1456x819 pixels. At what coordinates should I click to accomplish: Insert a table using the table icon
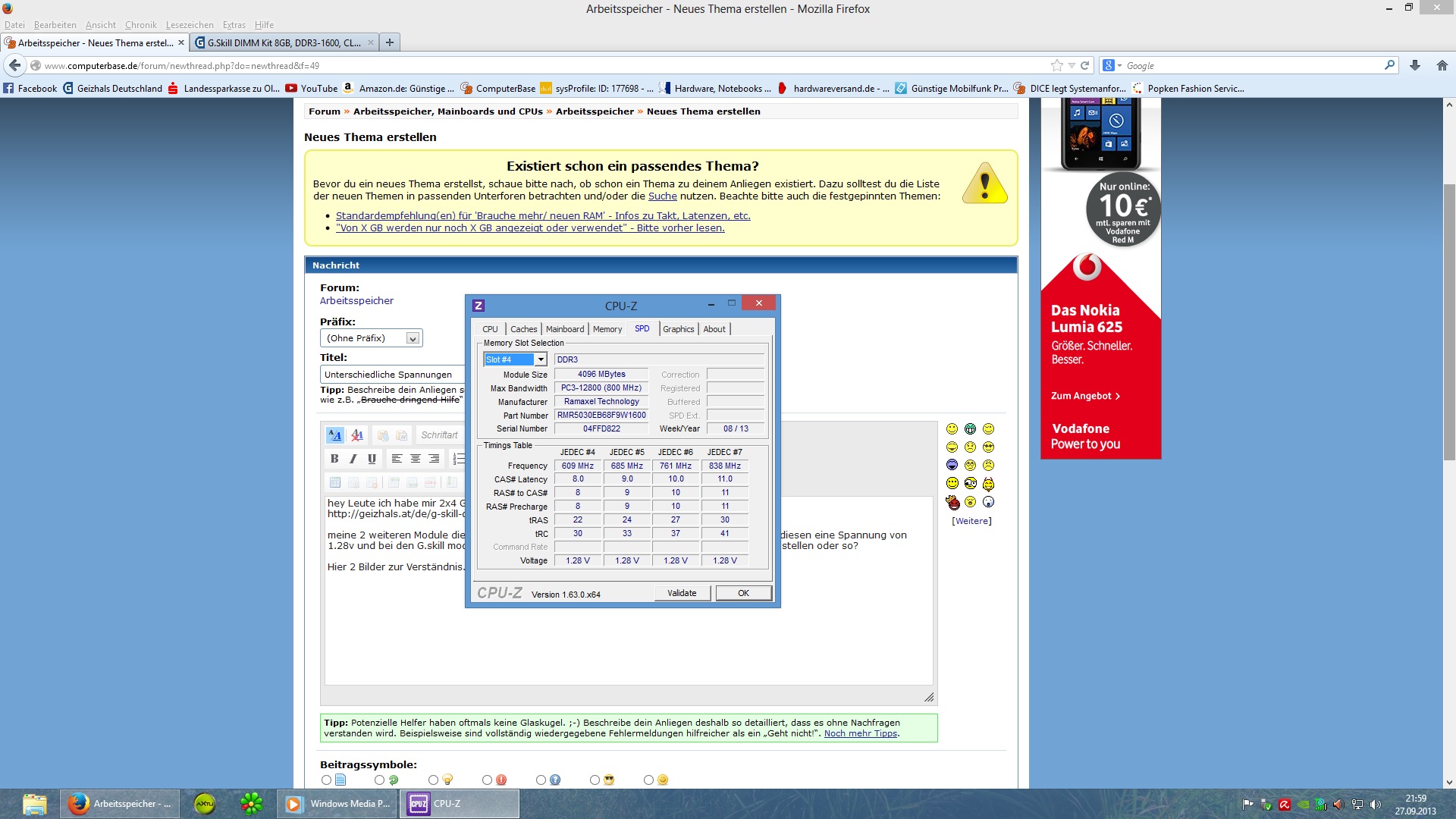[335, 482]
